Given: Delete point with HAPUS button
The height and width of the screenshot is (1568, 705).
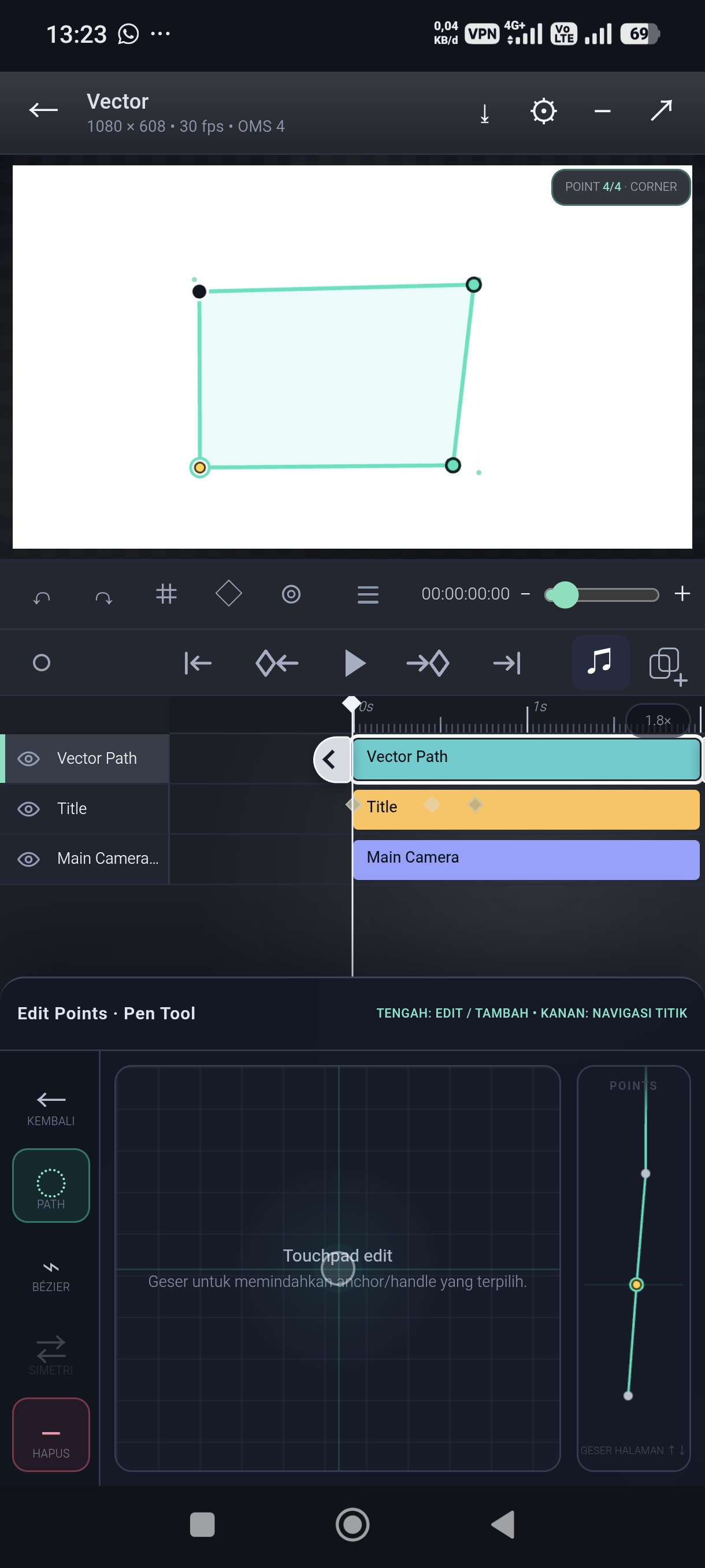Looking at the screenshot, I should (51, 1434).
